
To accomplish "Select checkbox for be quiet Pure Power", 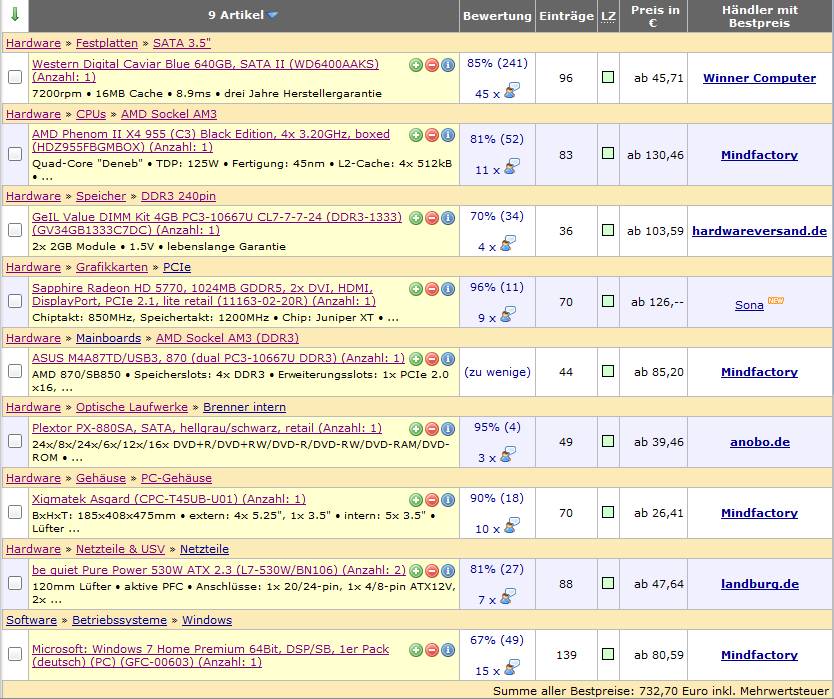I will (15, 583).
